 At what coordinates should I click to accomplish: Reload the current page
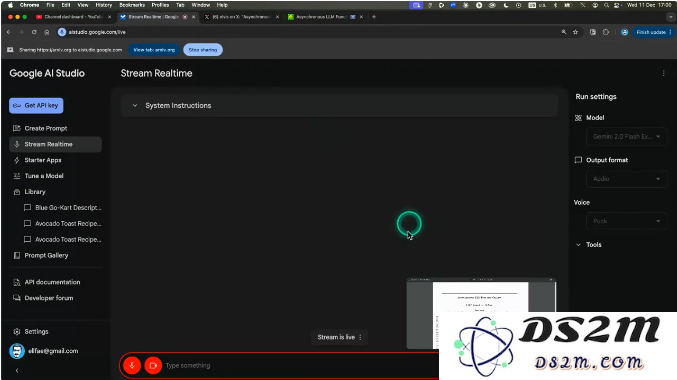pos(34,32)
